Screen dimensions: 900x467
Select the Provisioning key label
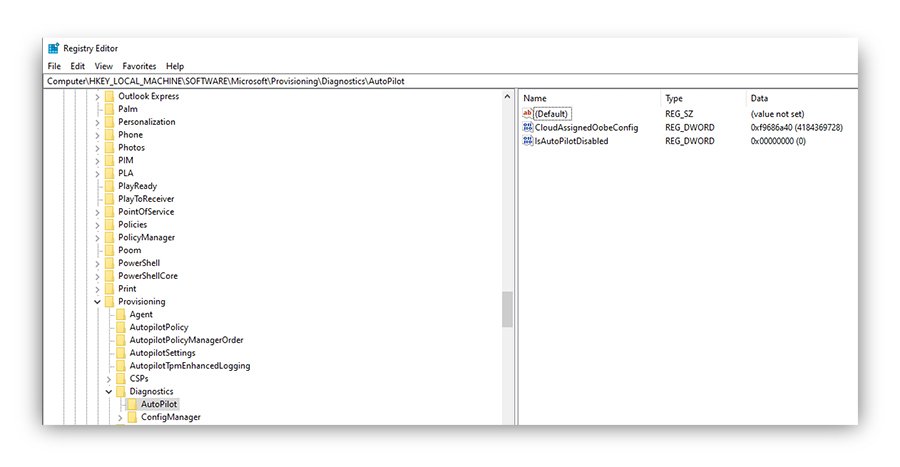click(141, 301)
